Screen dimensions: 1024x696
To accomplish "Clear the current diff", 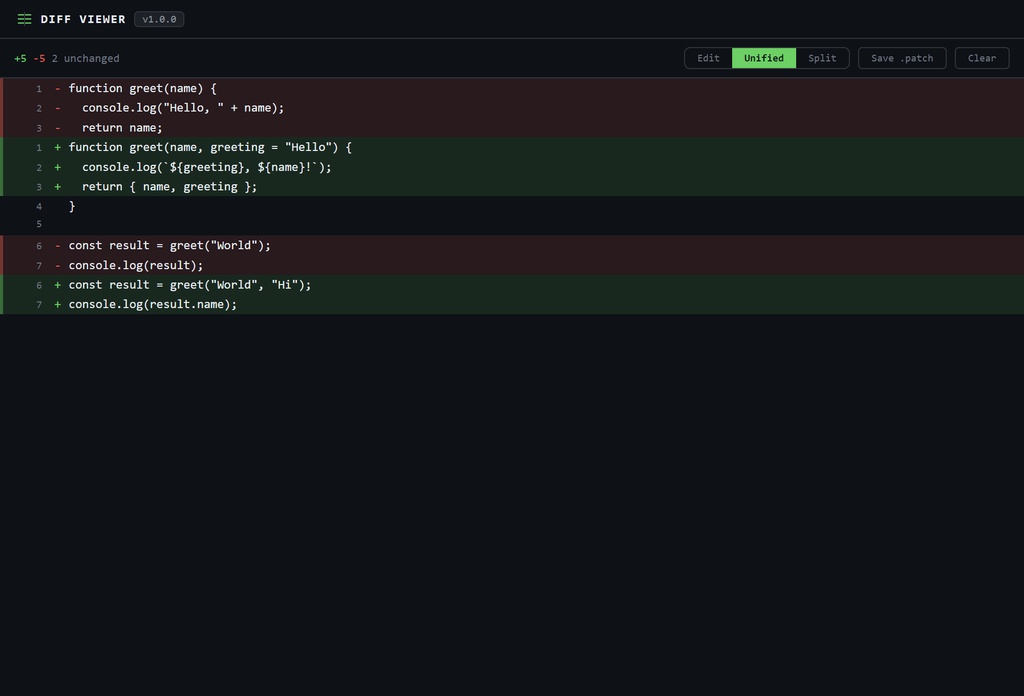I will [x=982, y=58].
